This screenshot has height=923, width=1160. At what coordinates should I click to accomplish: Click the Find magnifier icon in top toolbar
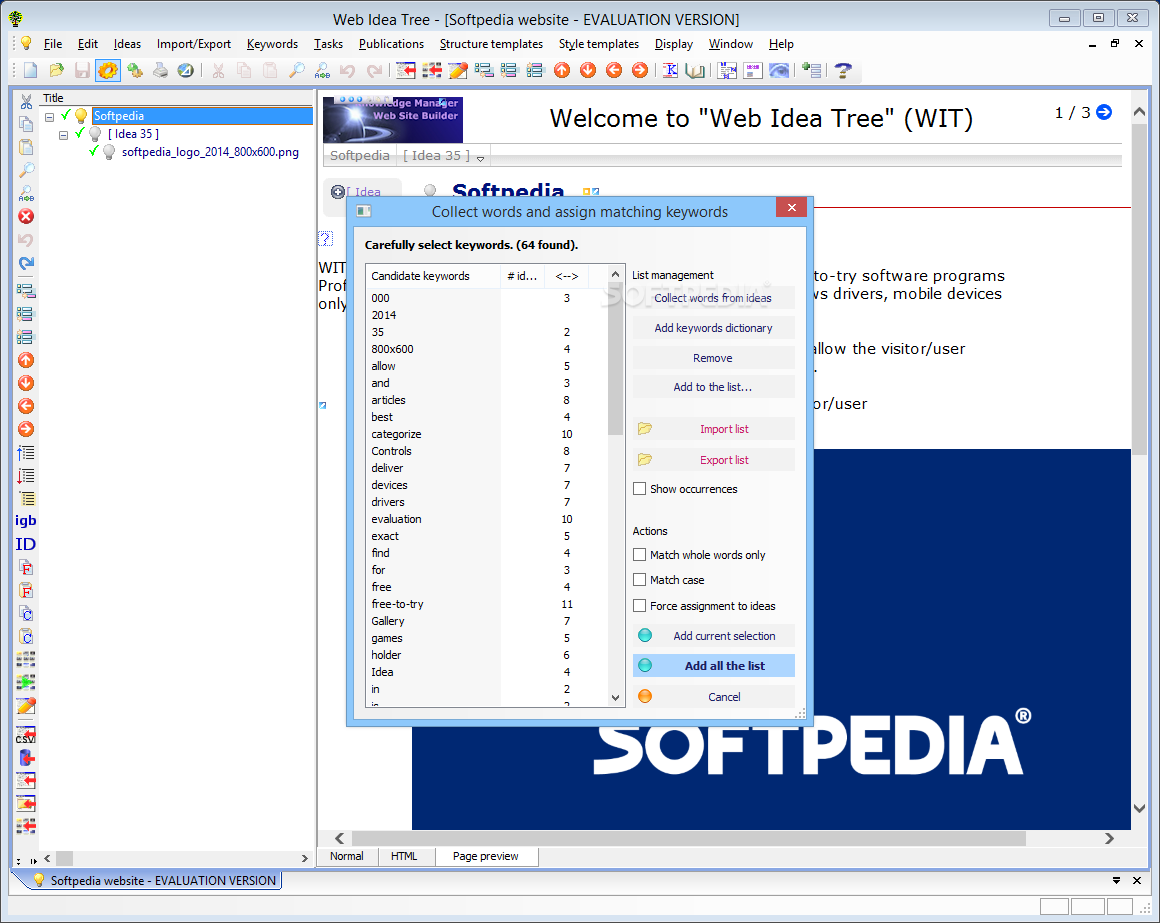297,70
